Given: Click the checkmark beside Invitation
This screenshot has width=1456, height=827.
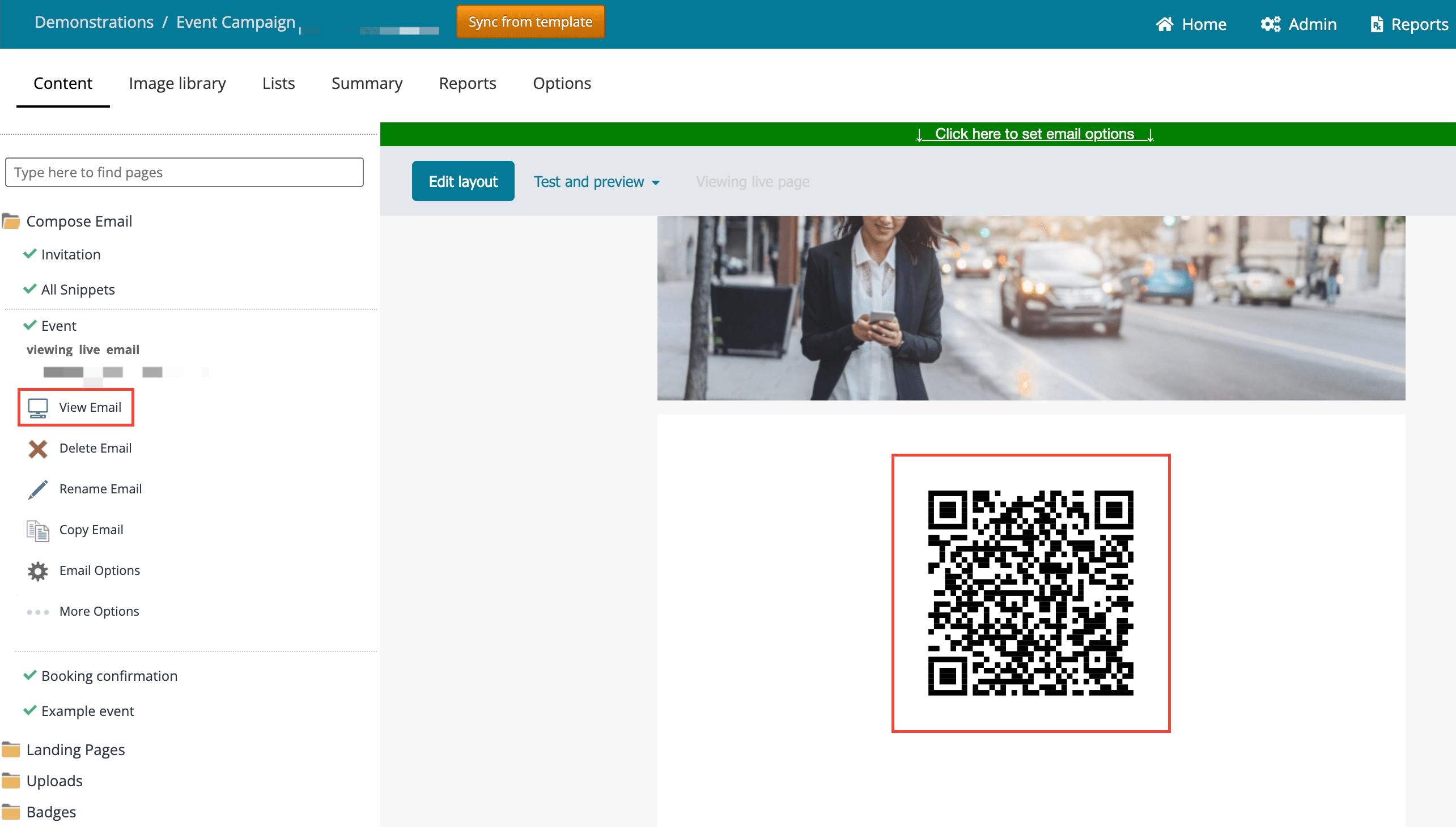Looking at the screenshot, I should 29,253.
